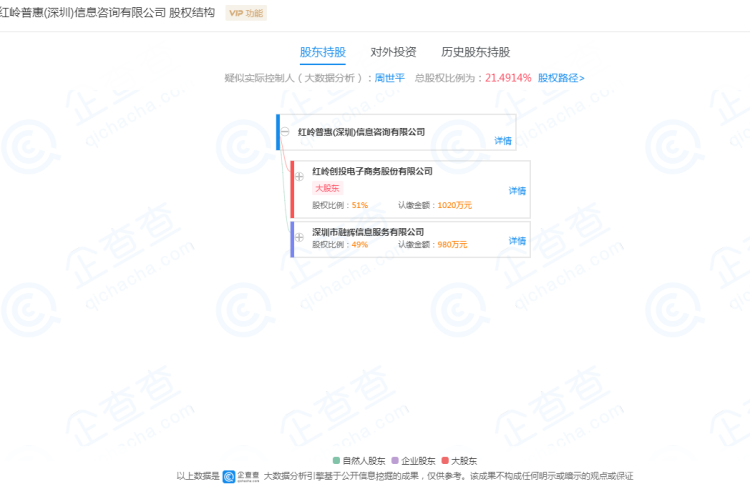This screenshot has width=750, height=489.
Task: View the 股权路径 link
Action: point(561,78)
